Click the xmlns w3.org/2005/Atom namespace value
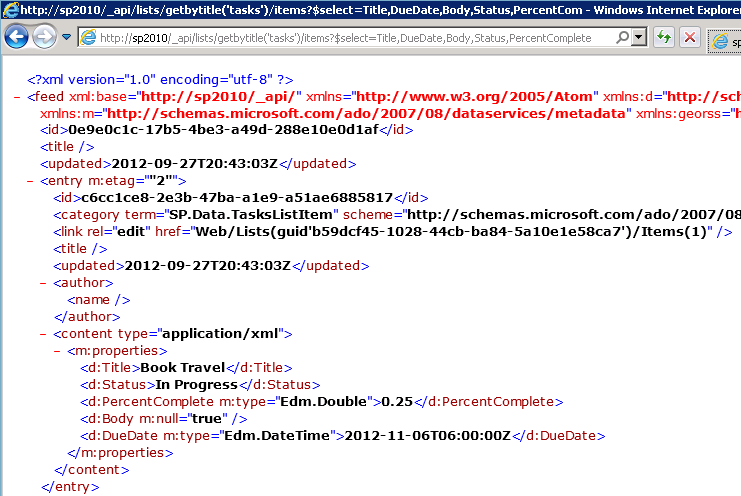741x496 pixels. pyautogui.click(x=474, y=96)
